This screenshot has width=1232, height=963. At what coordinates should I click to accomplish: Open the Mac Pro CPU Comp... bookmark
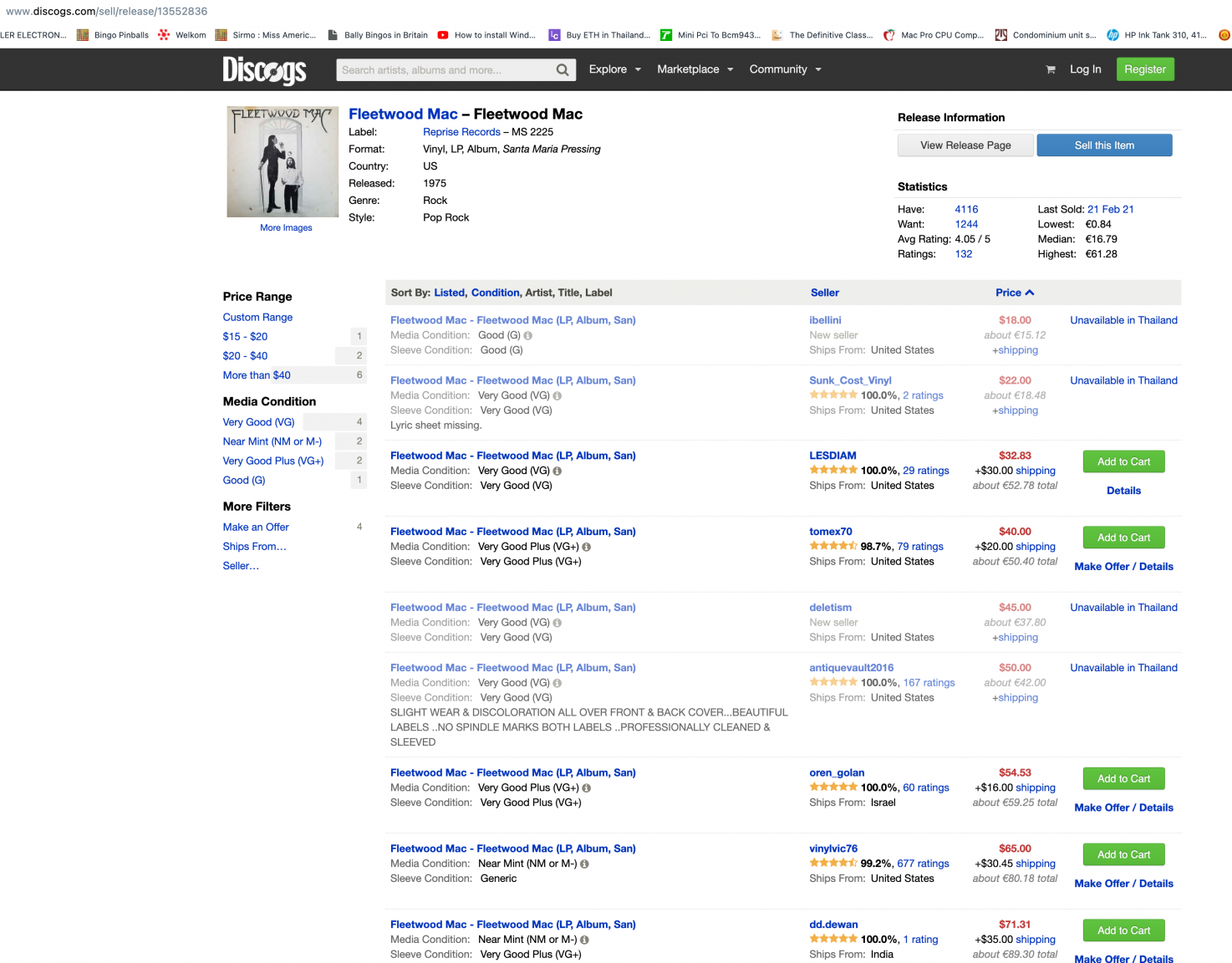tap(934, 35)
